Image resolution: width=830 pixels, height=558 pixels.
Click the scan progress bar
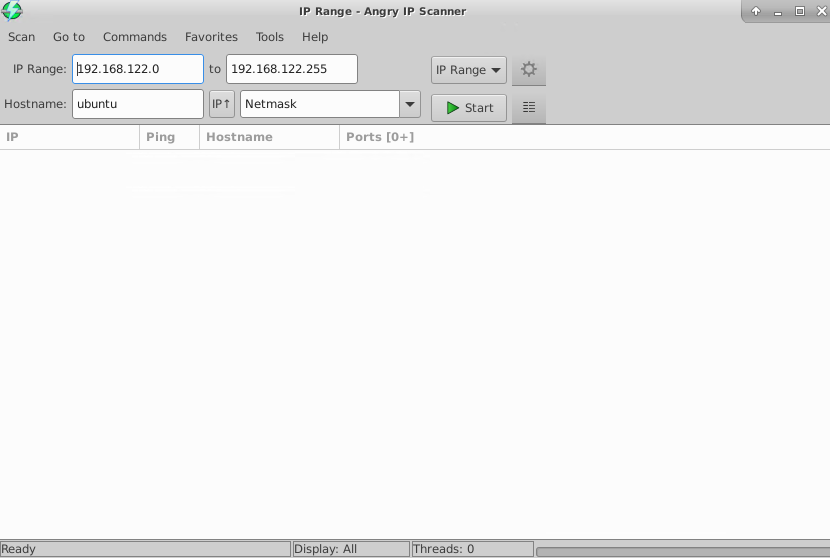(683, 552)
